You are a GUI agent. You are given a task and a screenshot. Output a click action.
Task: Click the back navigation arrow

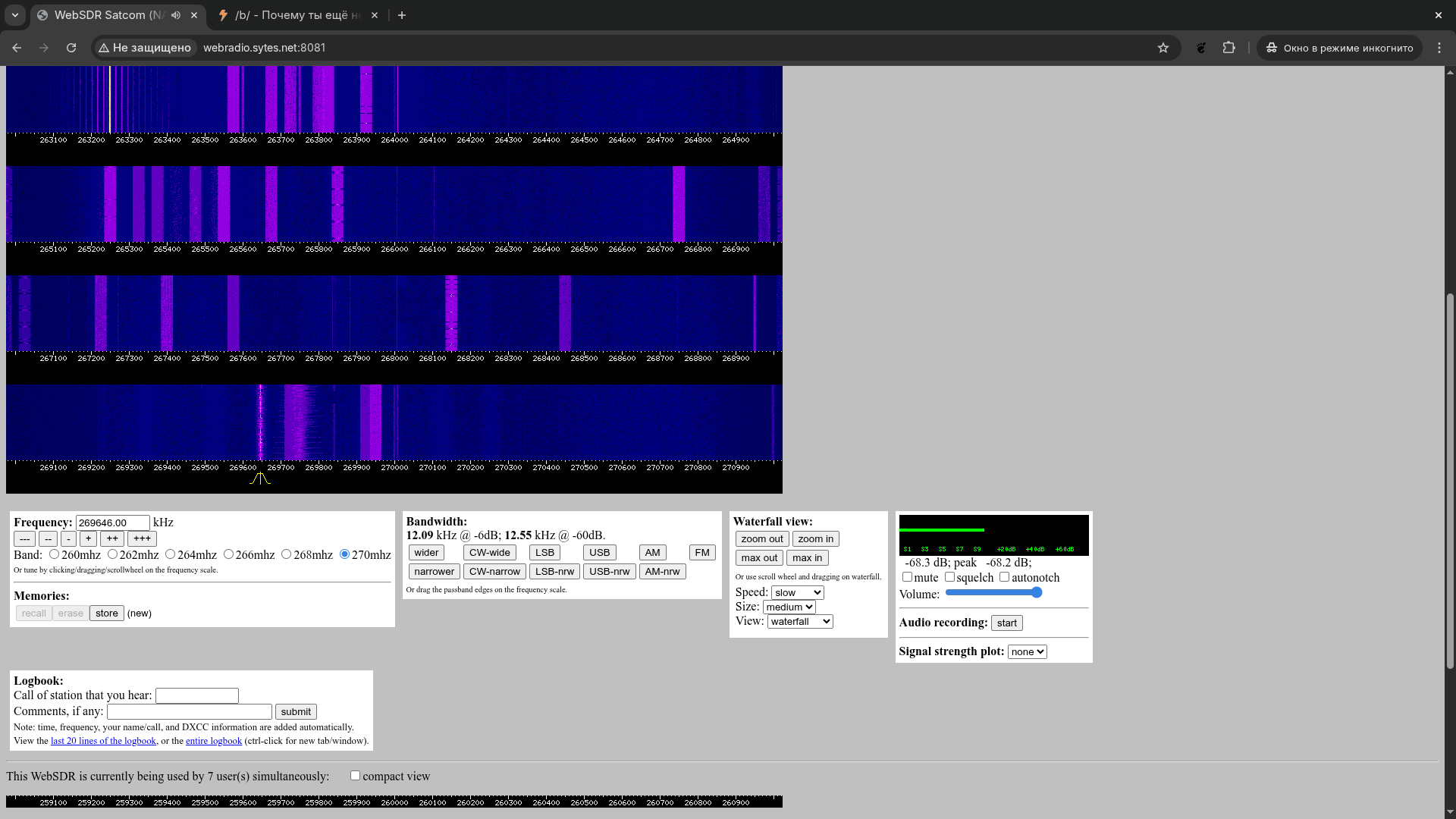(x=17, y=48)
